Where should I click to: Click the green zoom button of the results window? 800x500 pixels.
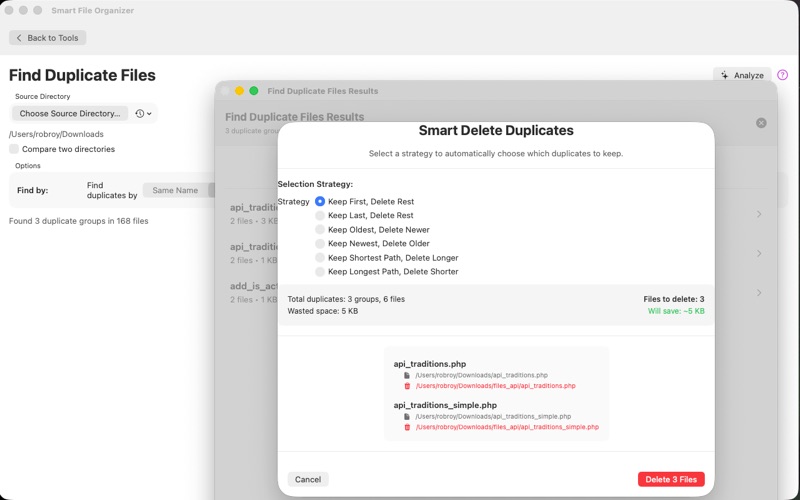(254, 91)
